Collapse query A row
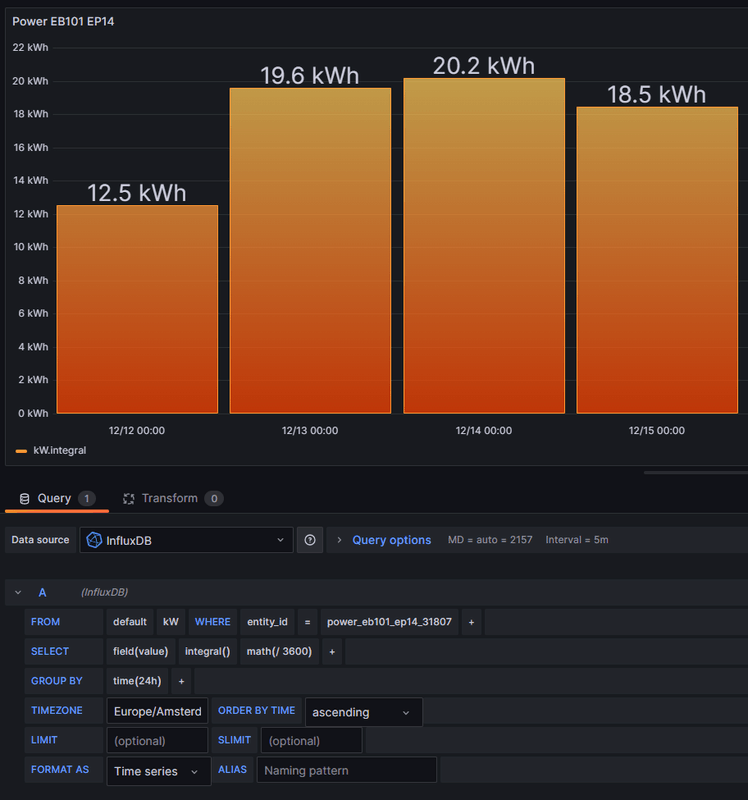Screen dimensions: 748x800 (18, 593)
